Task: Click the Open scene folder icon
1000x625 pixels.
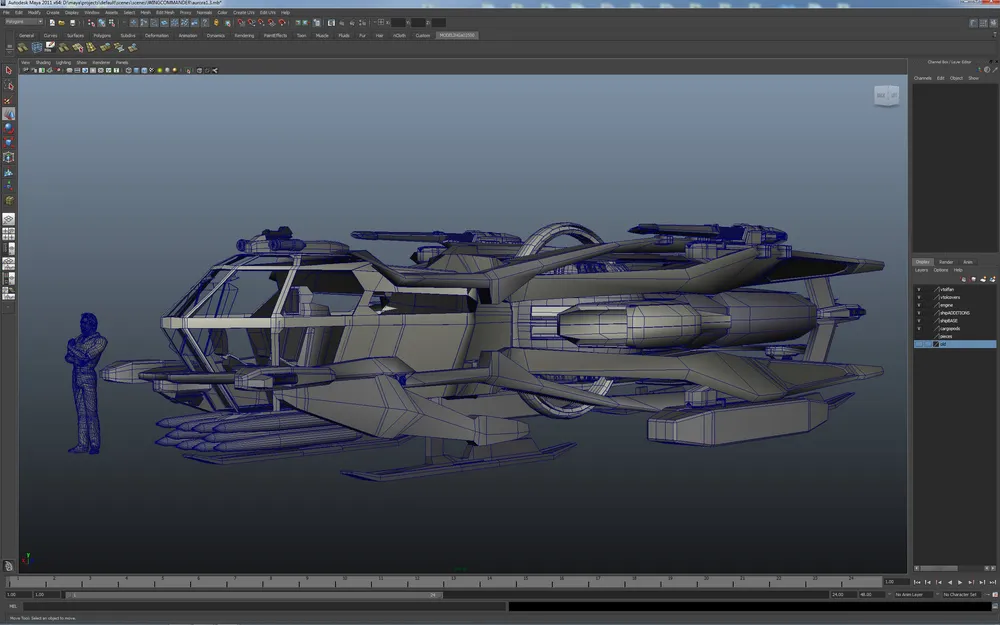Action: (62, 22)
